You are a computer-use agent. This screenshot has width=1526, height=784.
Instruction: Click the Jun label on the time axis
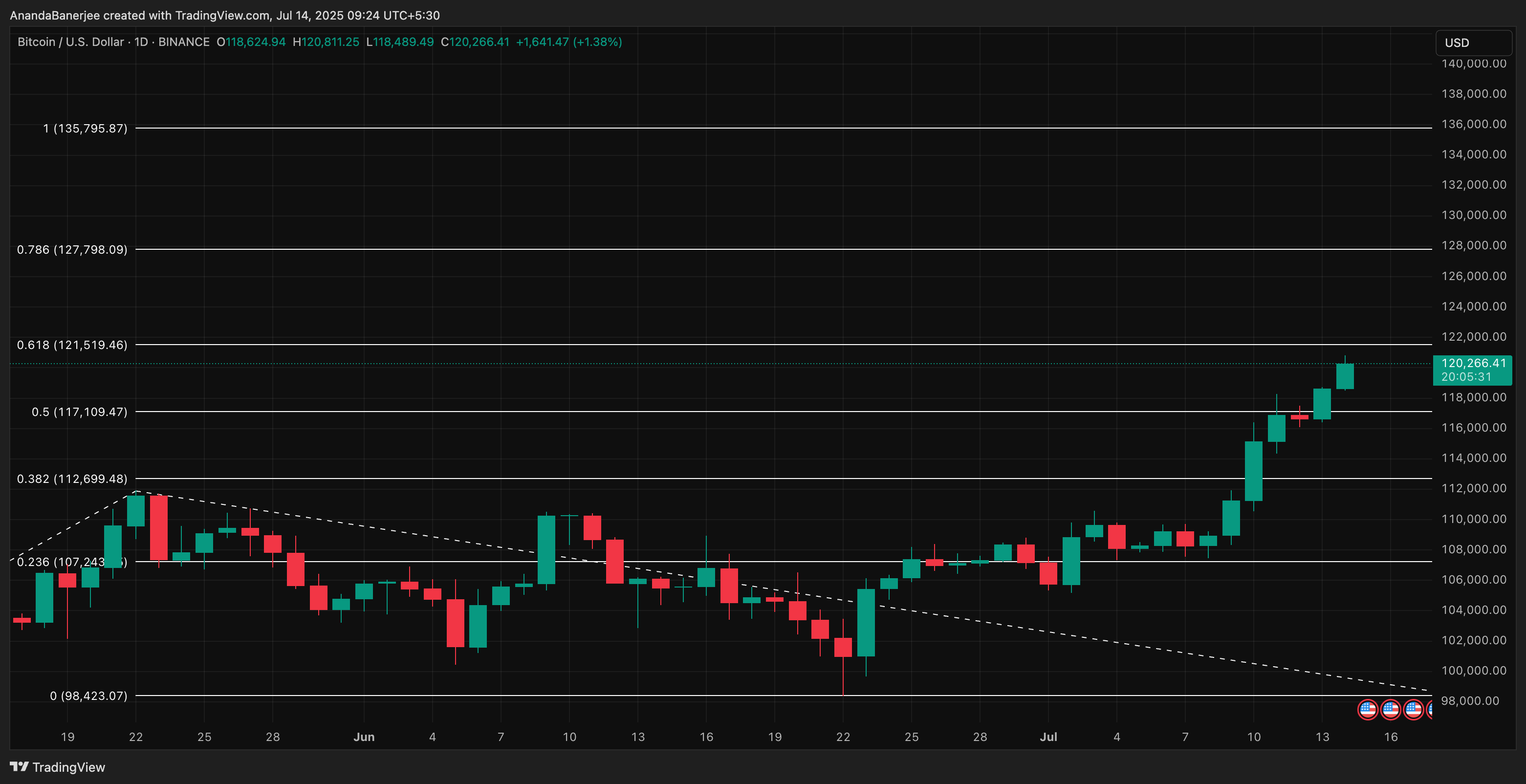364,737
